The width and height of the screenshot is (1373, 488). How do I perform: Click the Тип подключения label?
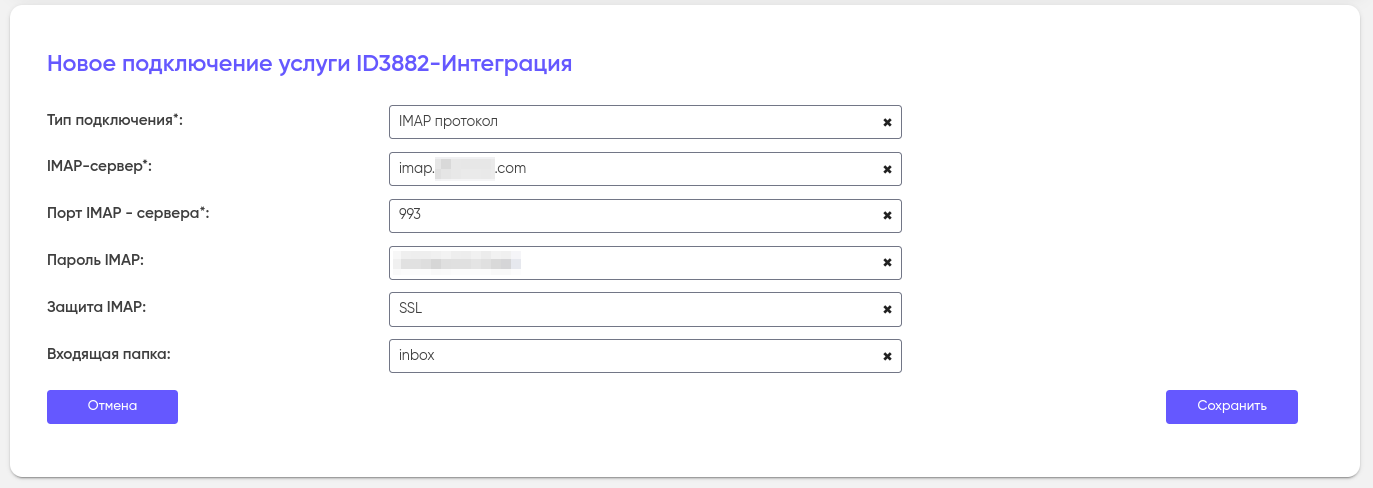[115, 120]
